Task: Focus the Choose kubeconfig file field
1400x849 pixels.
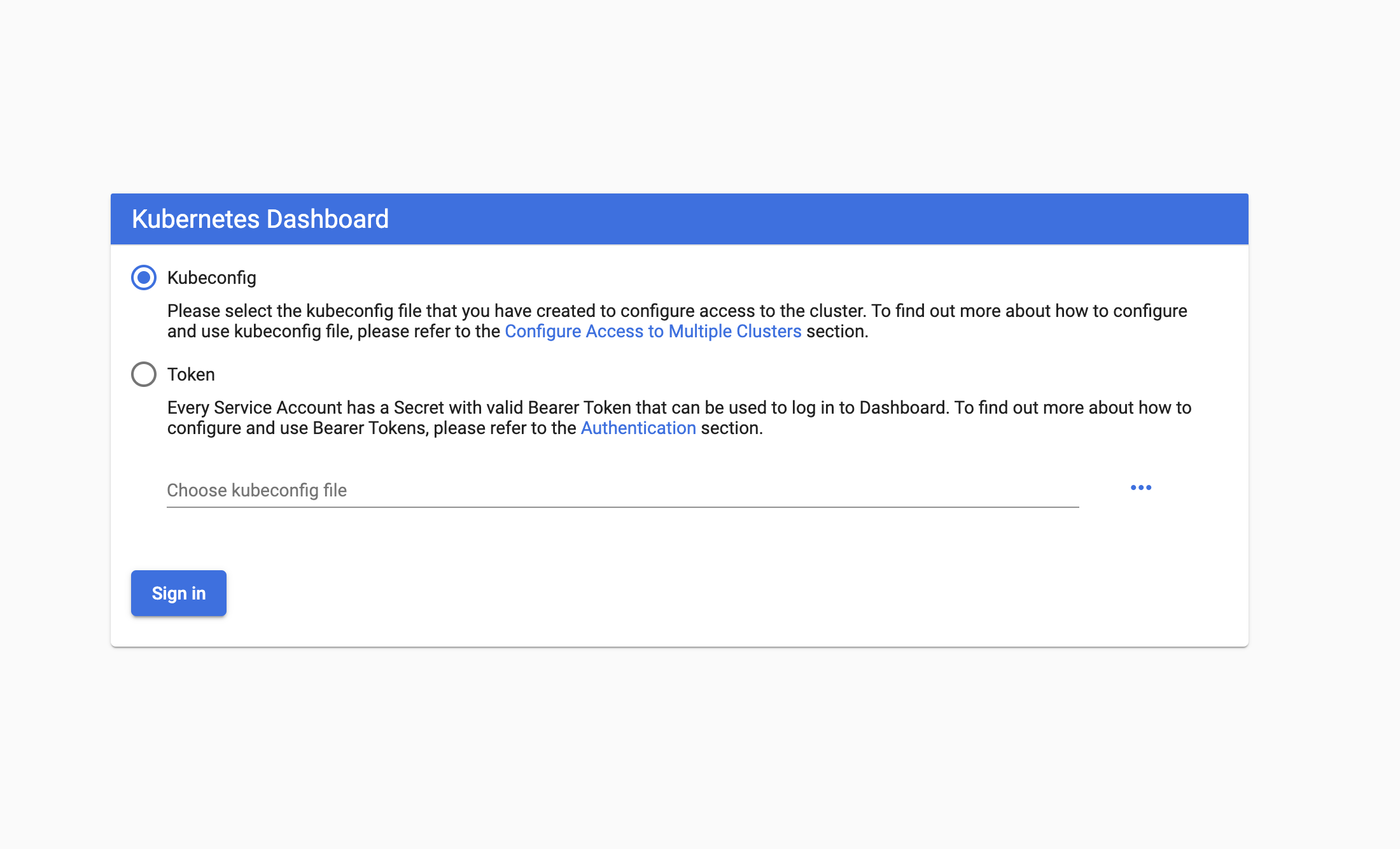Action: point(622,490)
